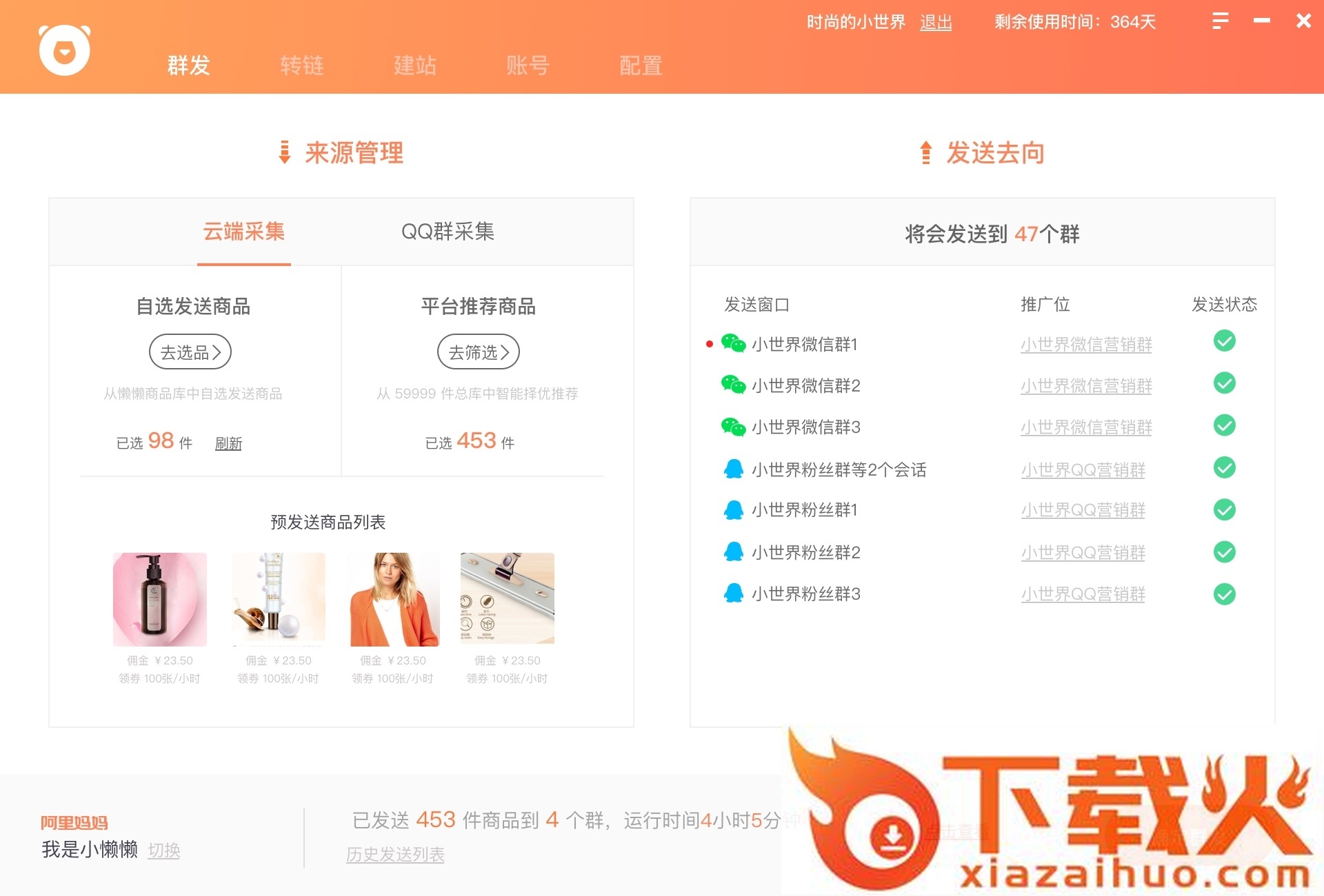Click the up-arrow icon beside 发送去向
The width and height of the screenshot is (1324, 896).
[x=926, y=152]
